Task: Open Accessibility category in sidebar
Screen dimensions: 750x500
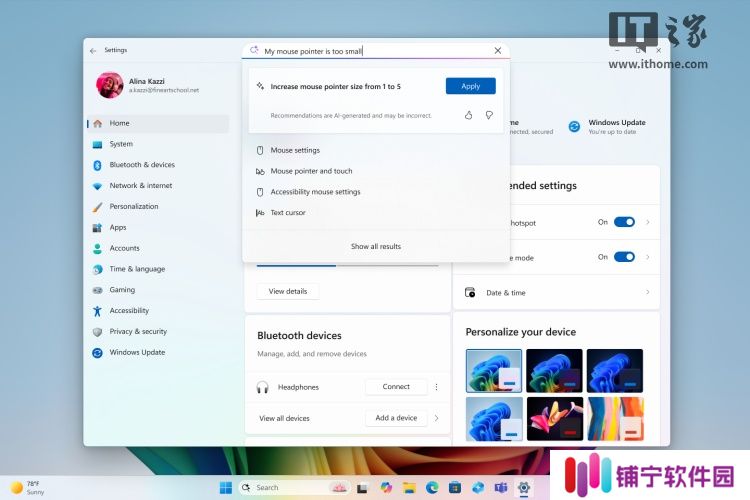Action: pyautogui.click(x=158, y=311)
